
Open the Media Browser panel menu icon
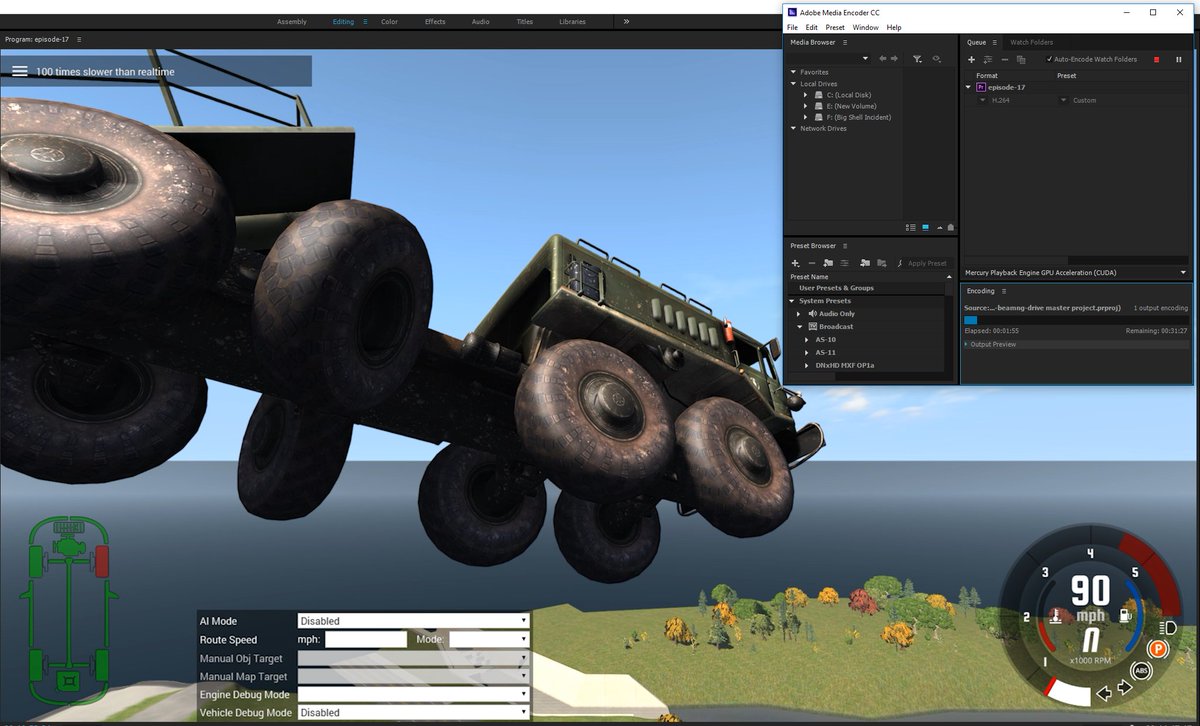point(845,42)
